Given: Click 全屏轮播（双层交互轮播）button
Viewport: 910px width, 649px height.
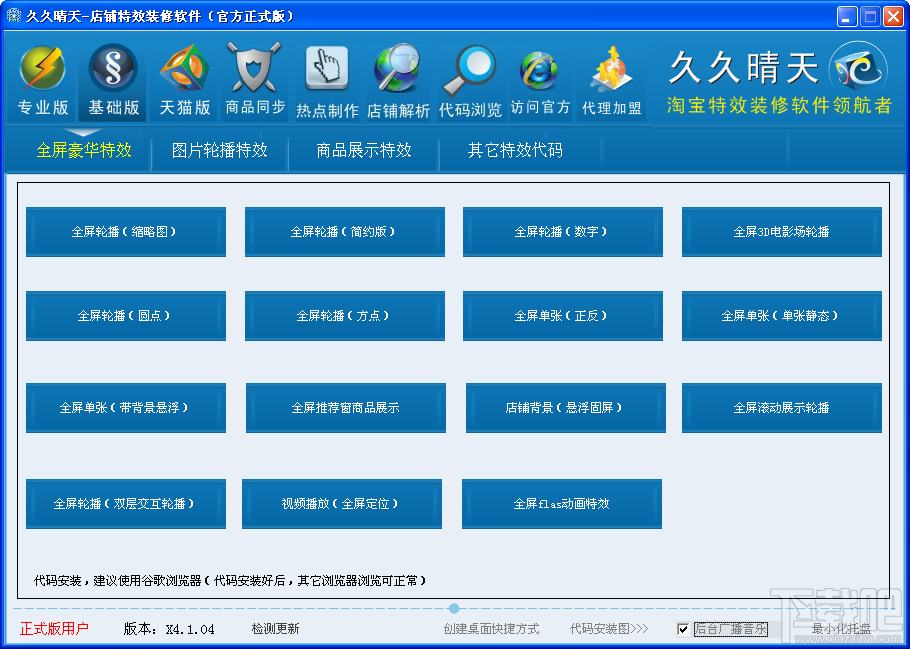Looking at the screenshot, I should pyautogui.click(x=126, y=504).
